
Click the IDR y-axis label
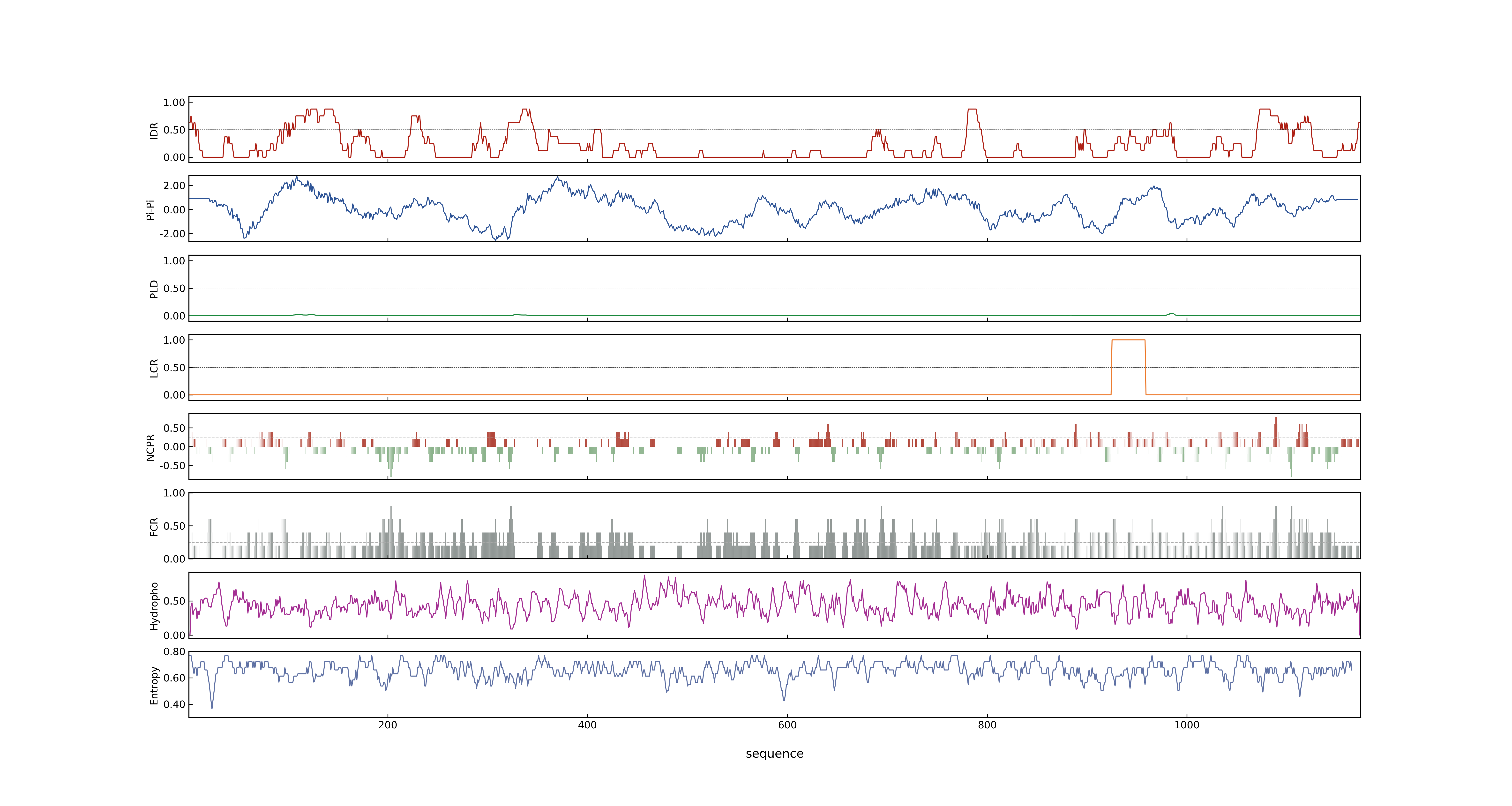pyautogui.click(x=154, y=130)
